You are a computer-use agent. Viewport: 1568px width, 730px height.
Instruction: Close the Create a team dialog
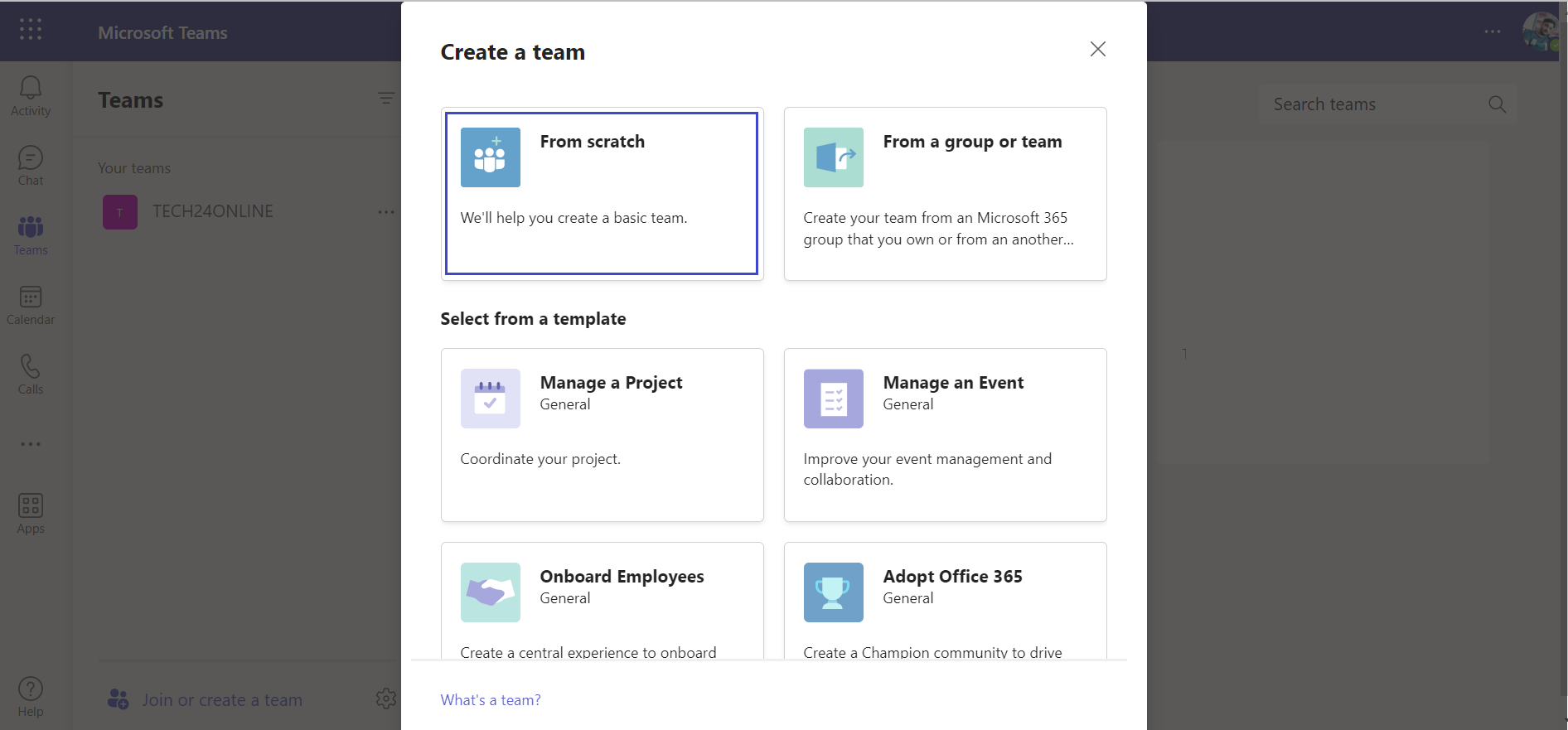[x=1098, y=49]
